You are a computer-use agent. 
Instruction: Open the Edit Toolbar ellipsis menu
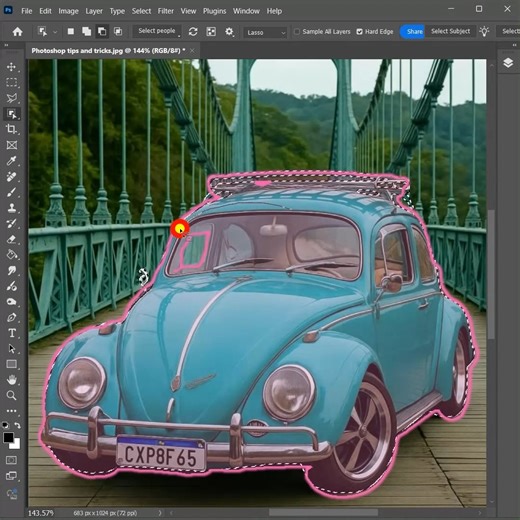11,411
